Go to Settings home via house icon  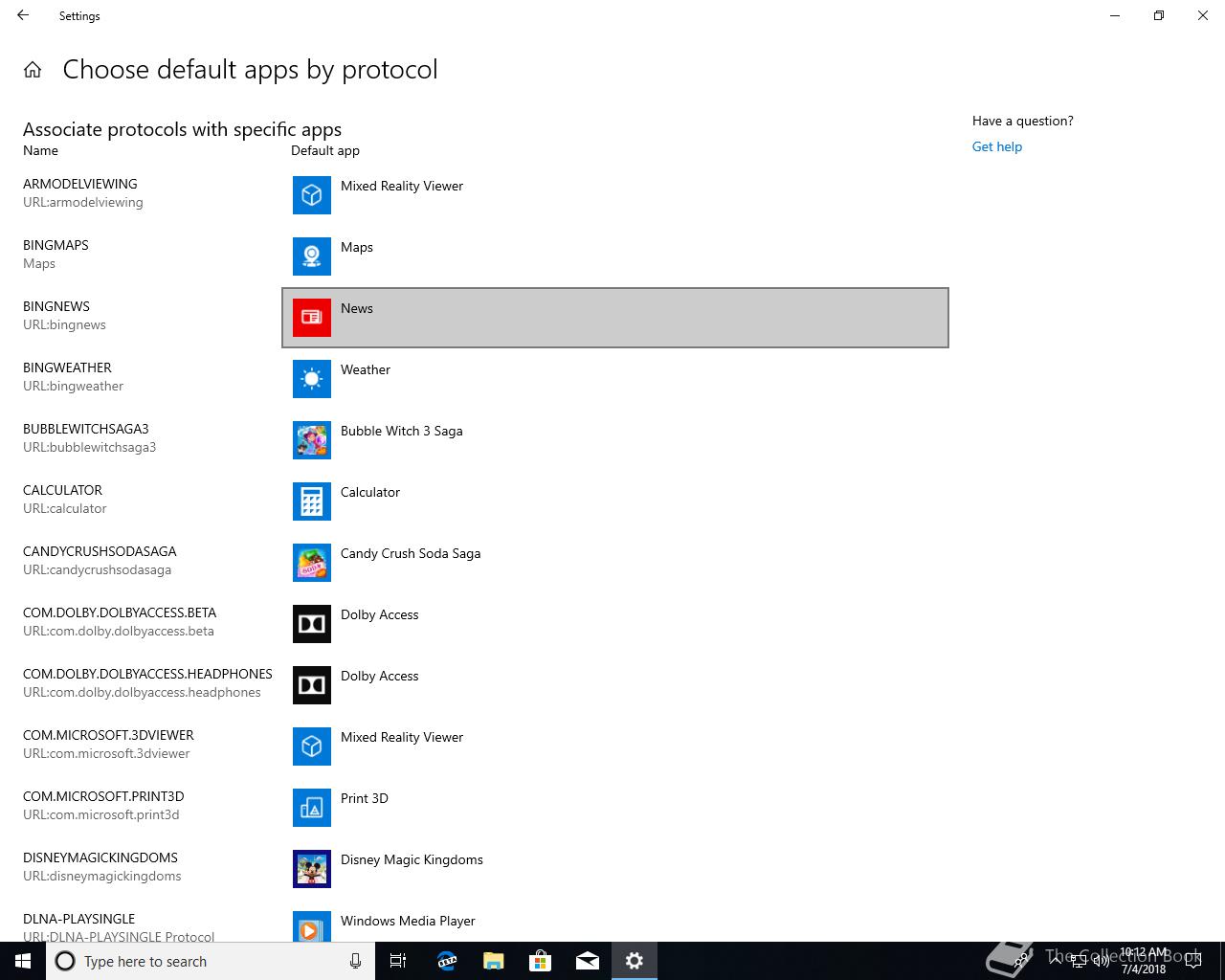coord(33,70)
